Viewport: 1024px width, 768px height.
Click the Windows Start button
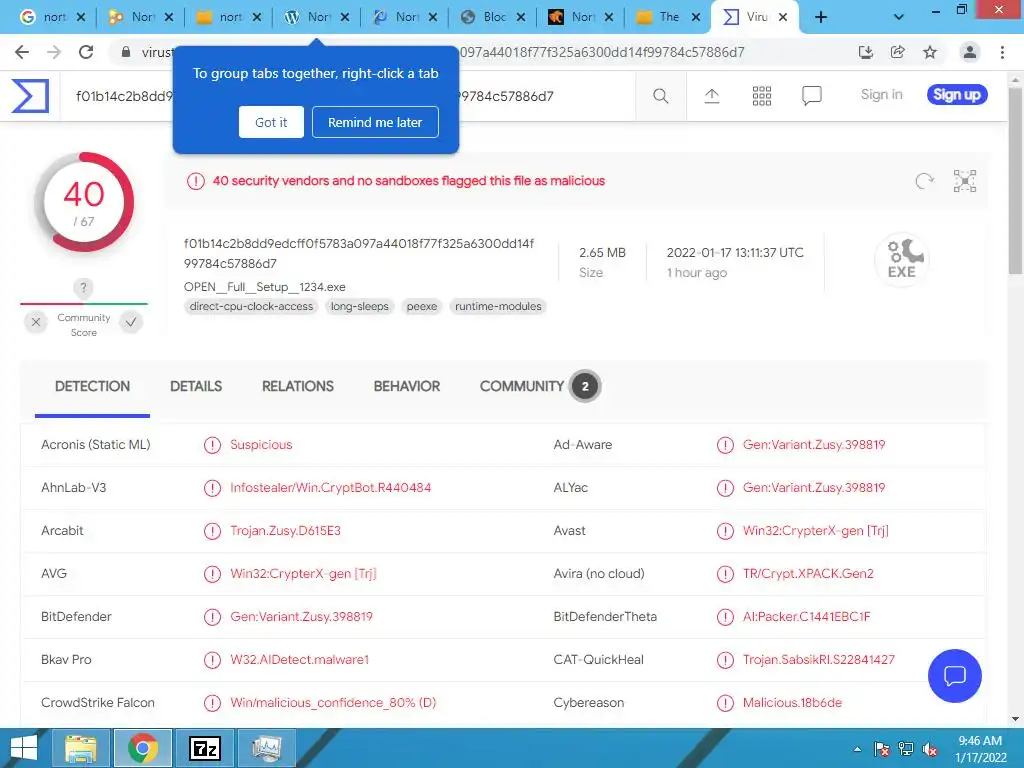[24, 748]
